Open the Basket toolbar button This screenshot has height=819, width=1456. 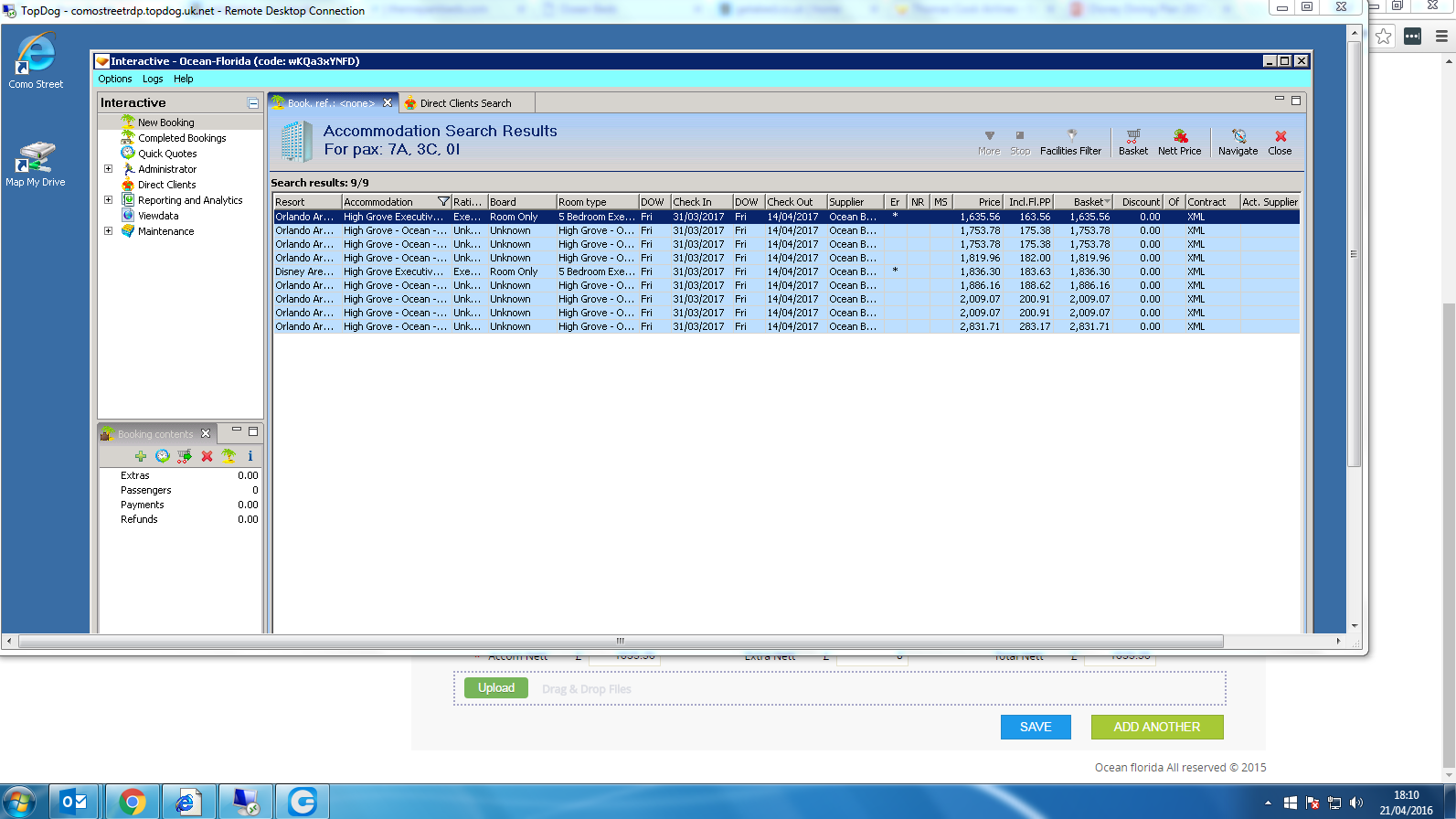coord(1133,142)
